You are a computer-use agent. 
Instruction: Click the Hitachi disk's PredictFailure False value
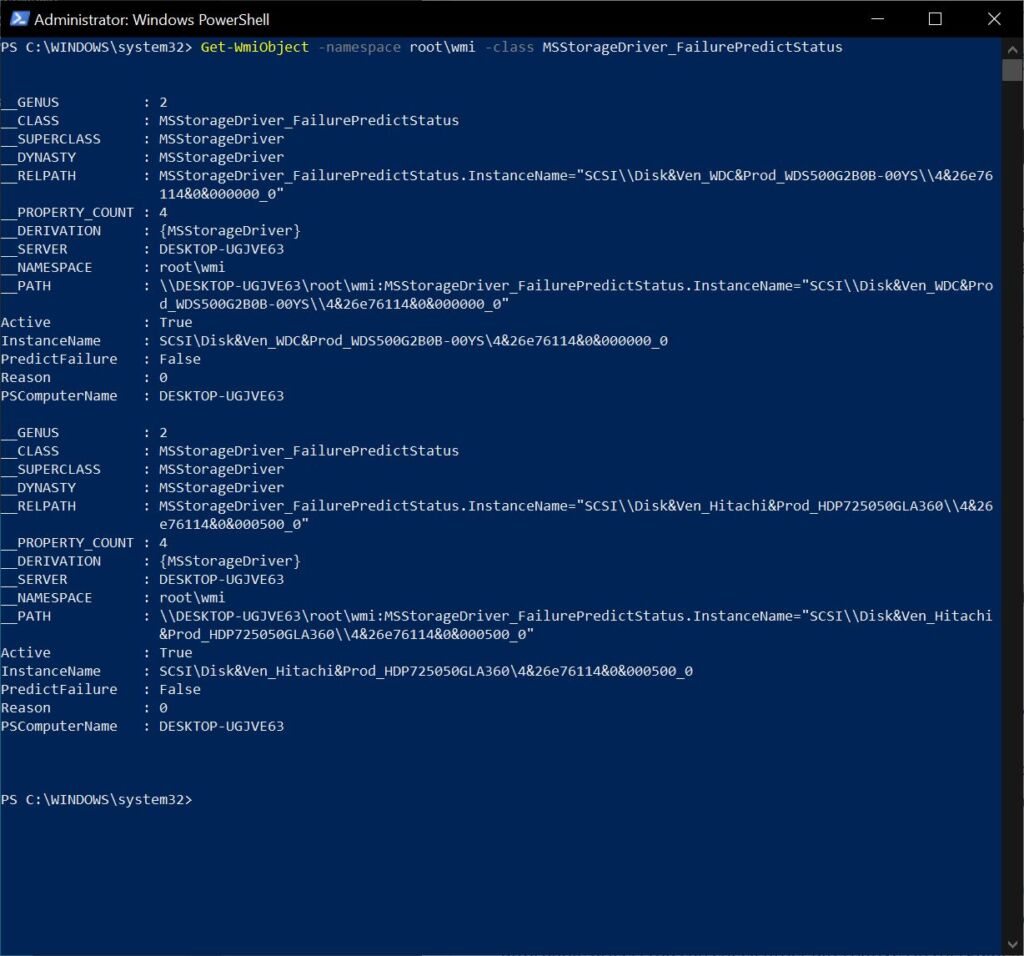[180, 689]
